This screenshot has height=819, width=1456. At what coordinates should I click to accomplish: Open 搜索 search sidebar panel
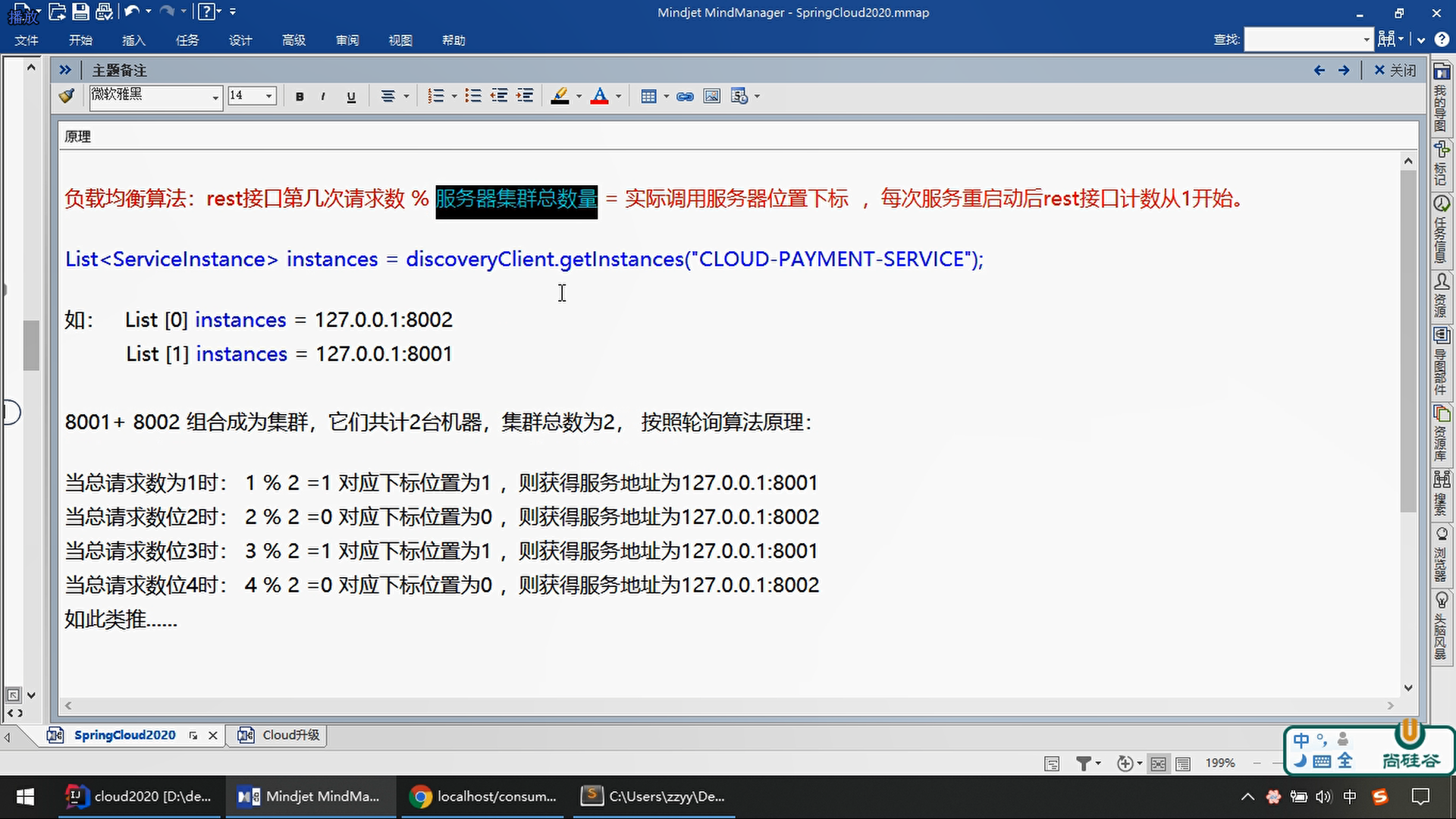point(1441,493)
